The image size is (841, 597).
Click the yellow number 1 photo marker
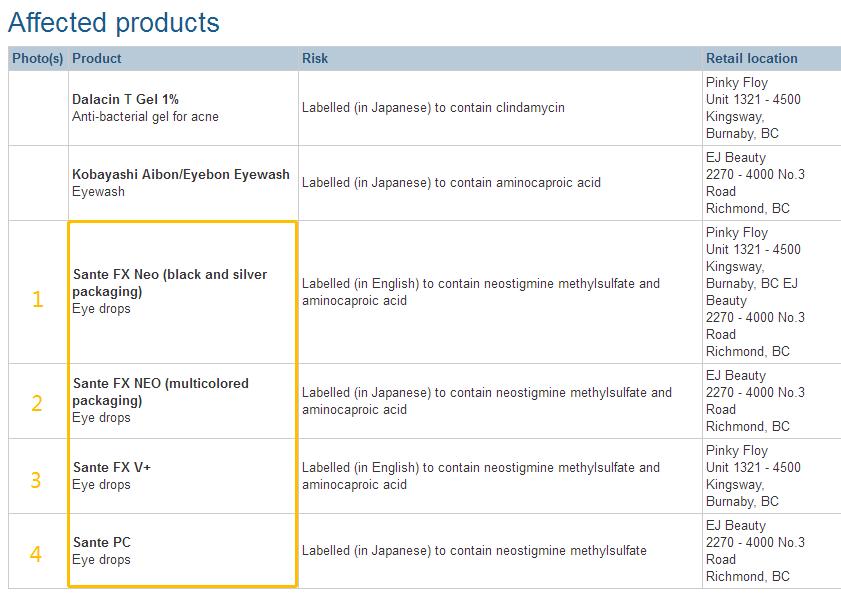[38, 299]
